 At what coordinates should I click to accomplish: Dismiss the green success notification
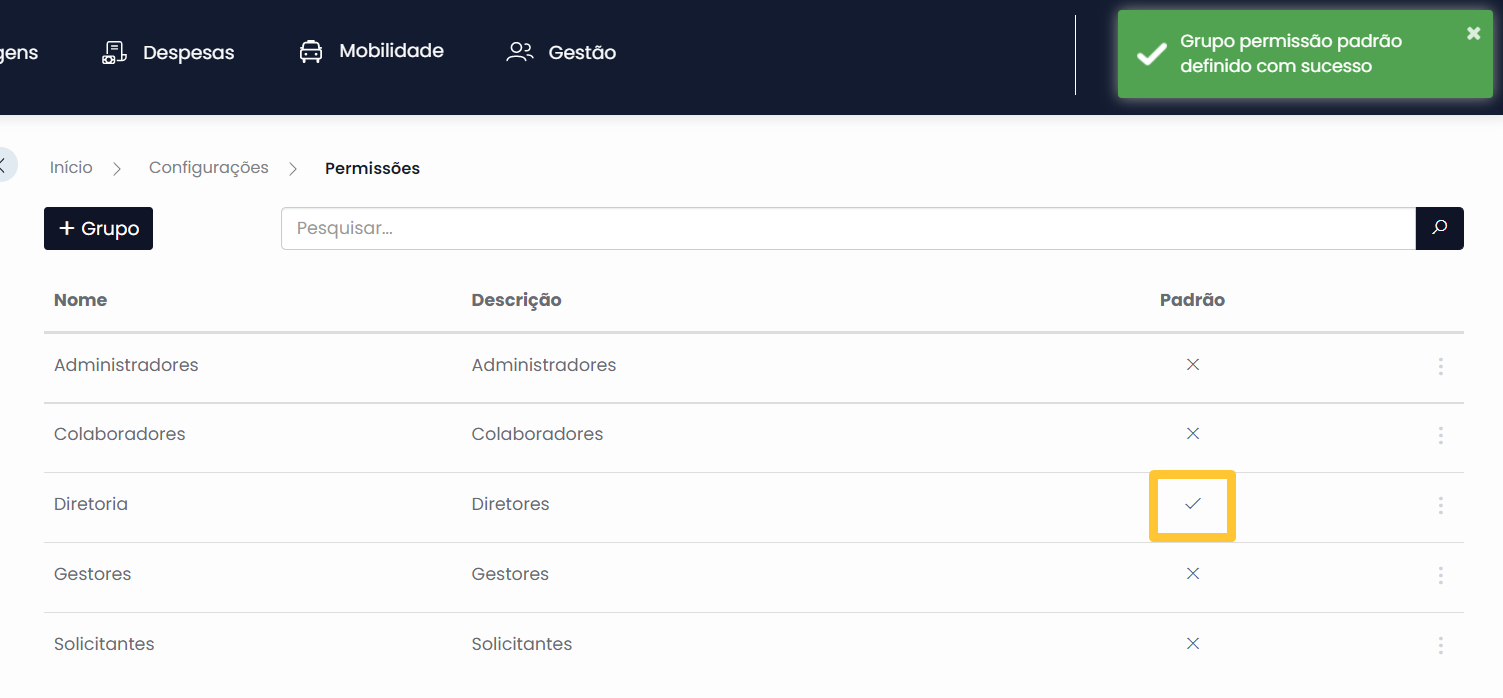[x=1473, y=33]
